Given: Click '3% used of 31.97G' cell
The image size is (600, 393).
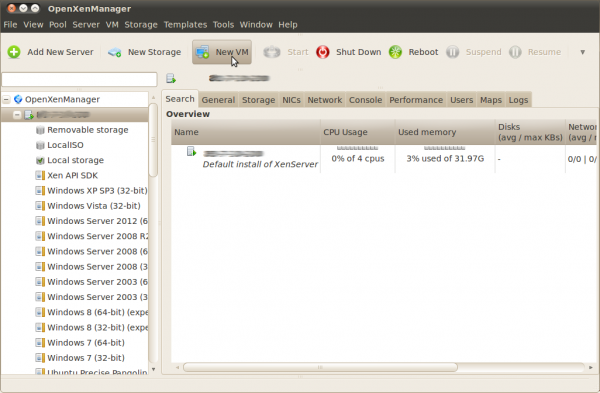Looking at the screenshot, I should (x=445, y=158).
